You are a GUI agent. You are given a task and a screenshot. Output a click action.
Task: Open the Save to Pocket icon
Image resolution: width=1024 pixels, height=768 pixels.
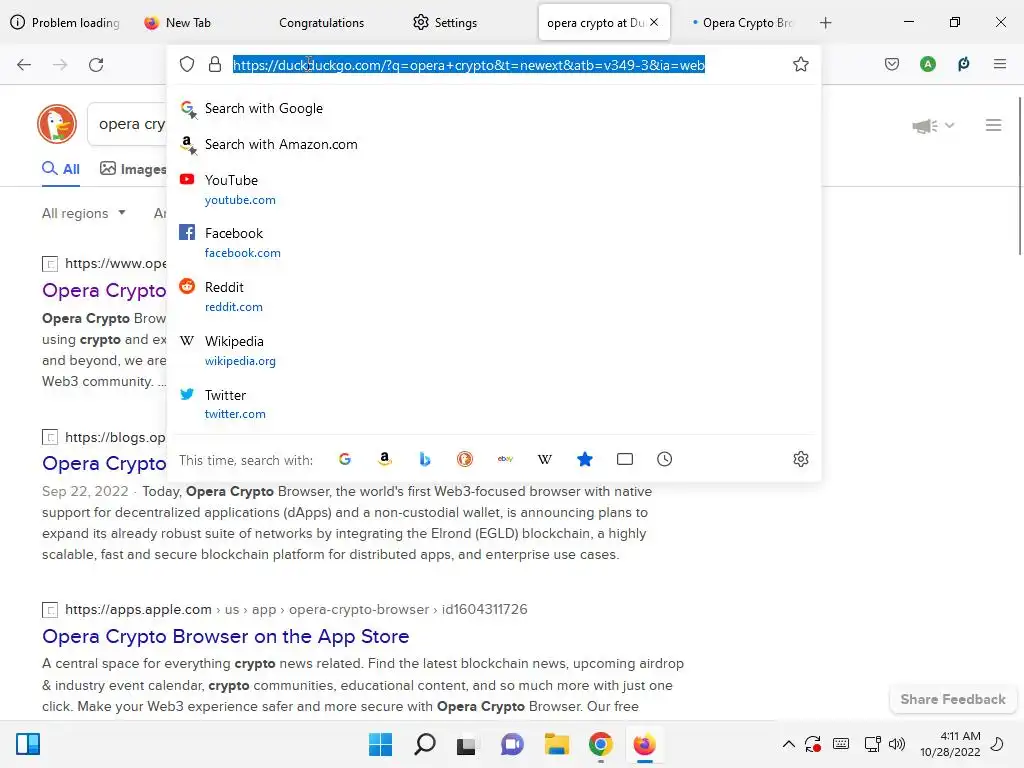click(892, 64)
